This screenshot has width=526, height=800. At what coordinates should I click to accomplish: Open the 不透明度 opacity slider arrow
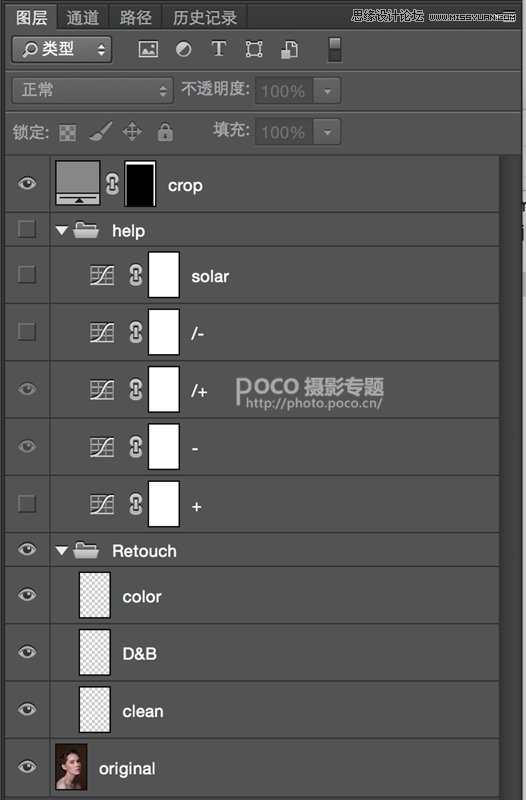coord(327,91)
